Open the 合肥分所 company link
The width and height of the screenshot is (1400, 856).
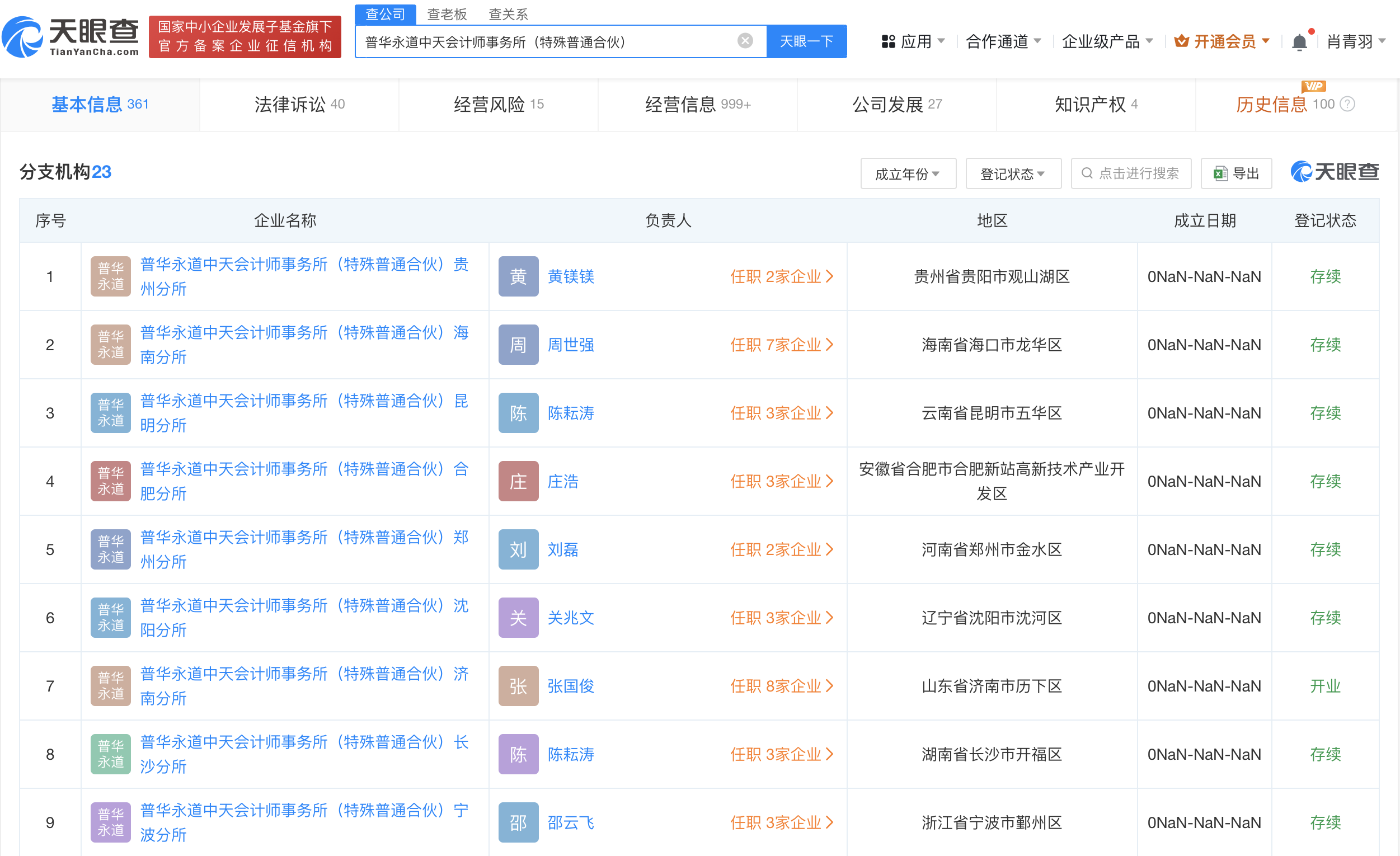click(x=304, y=481)
